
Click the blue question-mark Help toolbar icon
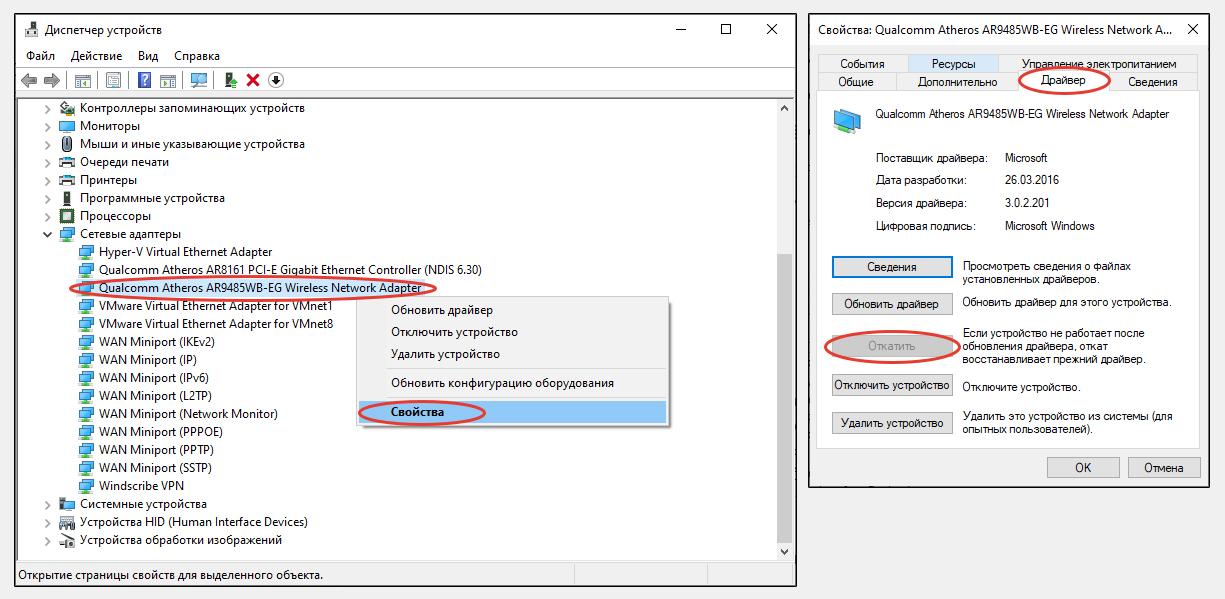[145, 80]
